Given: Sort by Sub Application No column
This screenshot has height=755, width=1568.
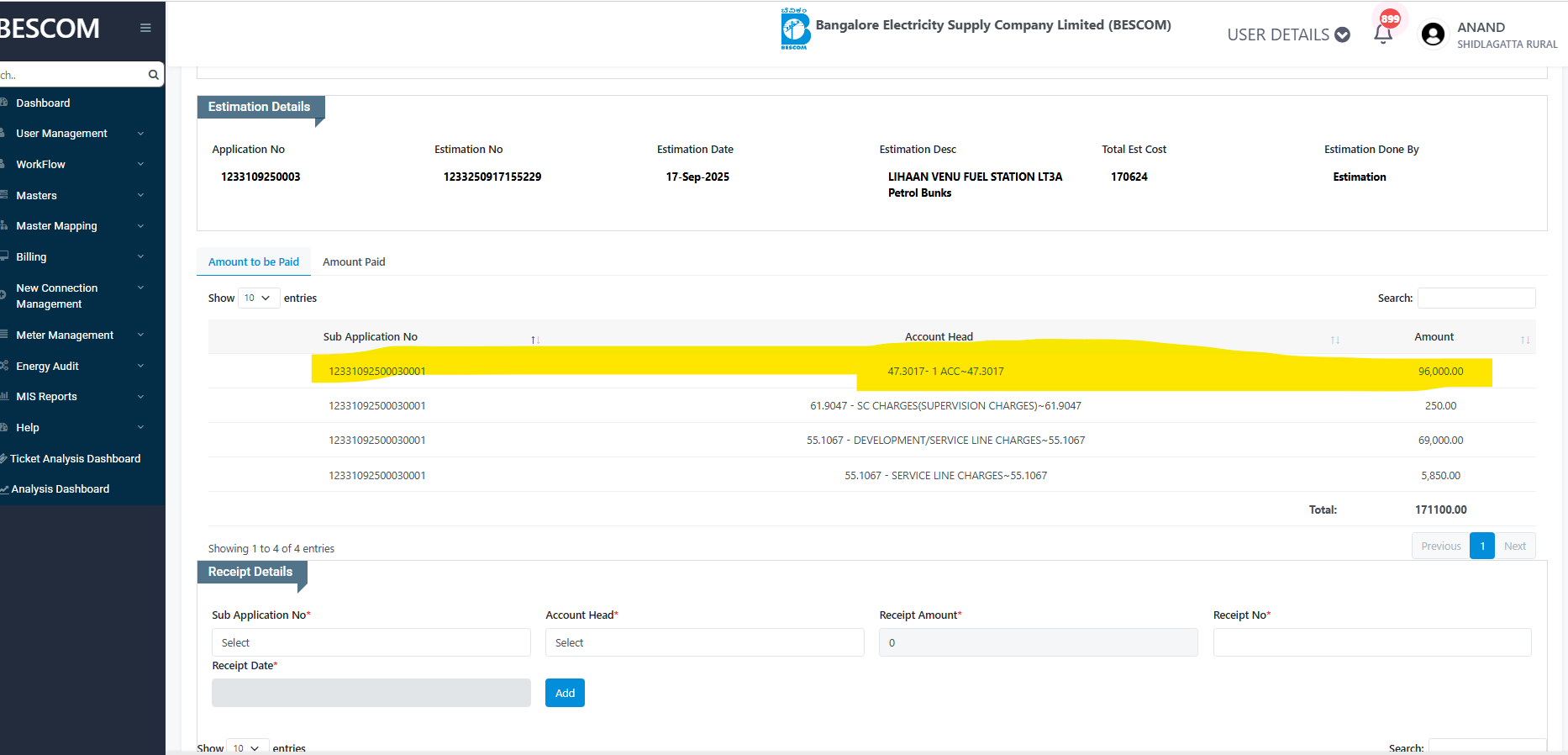Looking at the screenshot, I should click(535, 339).
